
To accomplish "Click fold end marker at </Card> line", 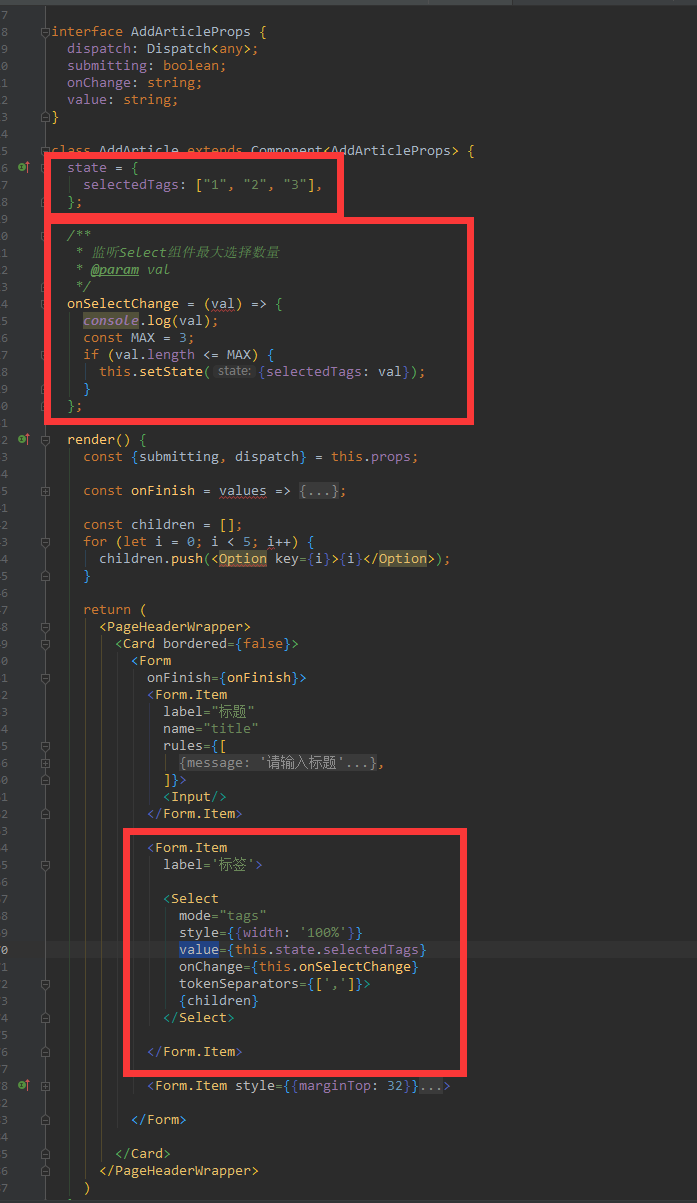I will click(x=46, y=1153).
